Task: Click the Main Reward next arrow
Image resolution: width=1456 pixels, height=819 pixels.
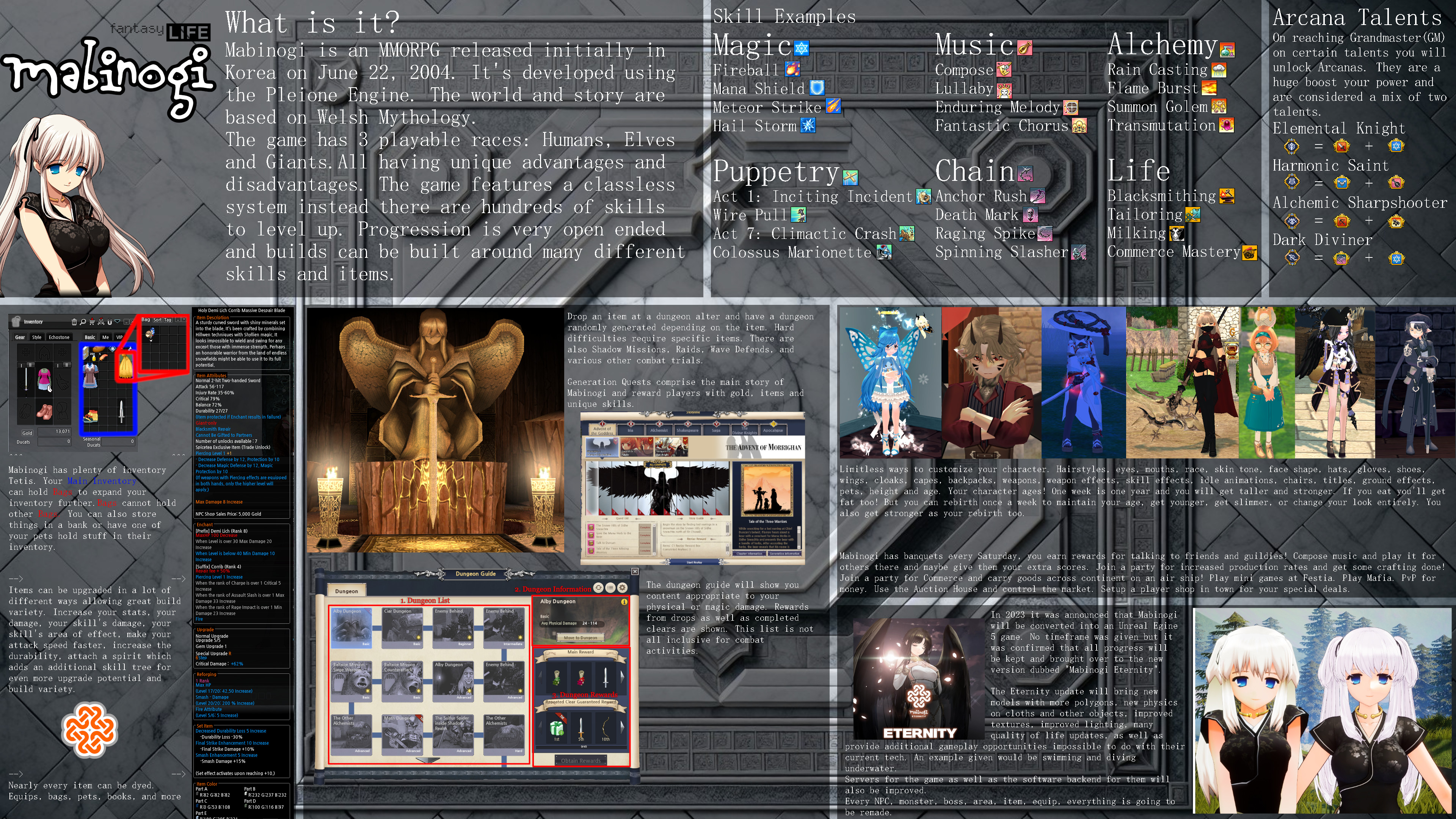Action: (622, 677)
